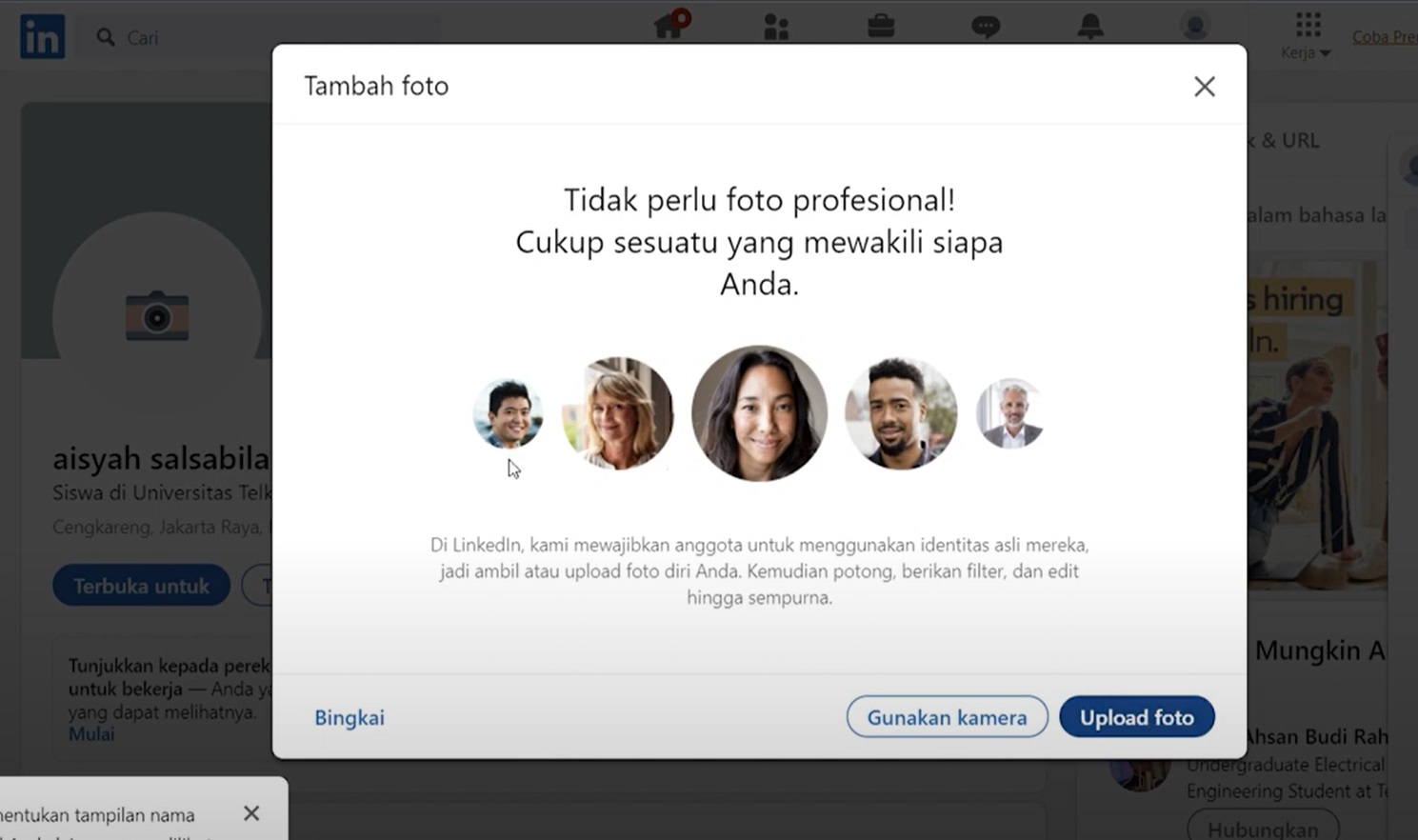The width and height of the screenshot is (1418, 840).
Task: Click the Mulai link
Action: (91, 734)
